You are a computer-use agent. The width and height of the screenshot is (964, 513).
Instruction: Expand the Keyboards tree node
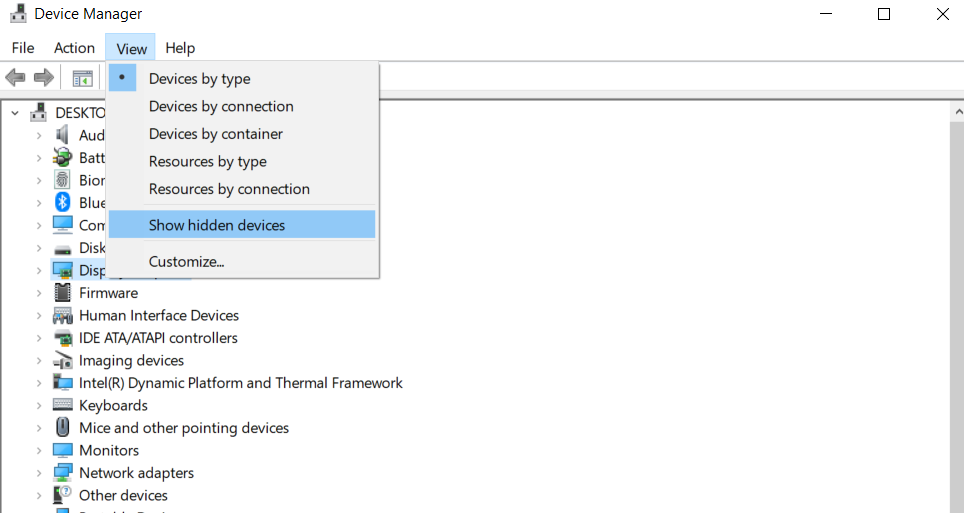(39, 405)
